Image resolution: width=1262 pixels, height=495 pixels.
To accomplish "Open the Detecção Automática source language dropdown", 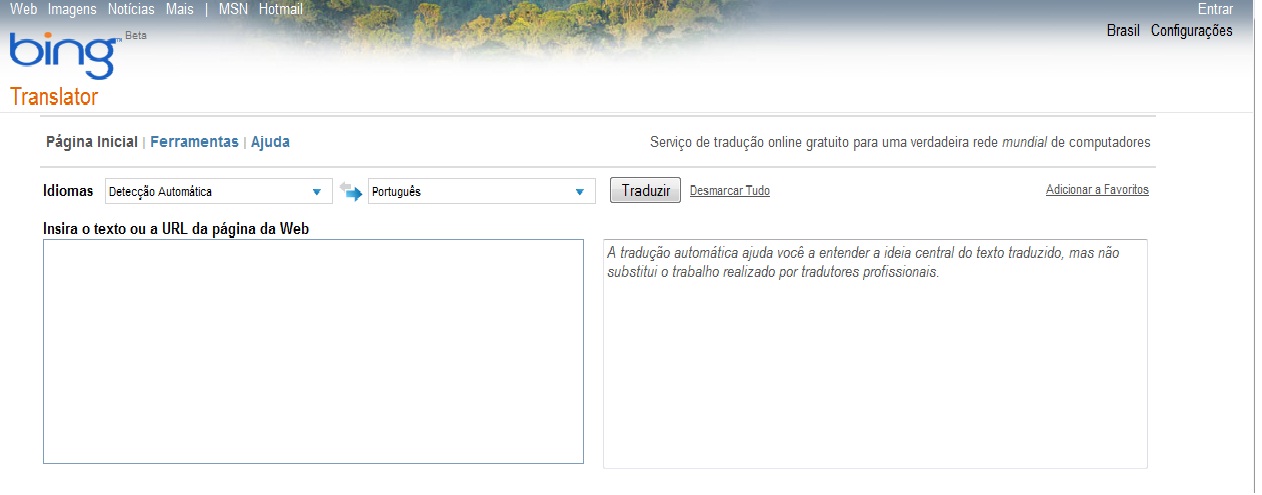I will click(x=218, y=191).
